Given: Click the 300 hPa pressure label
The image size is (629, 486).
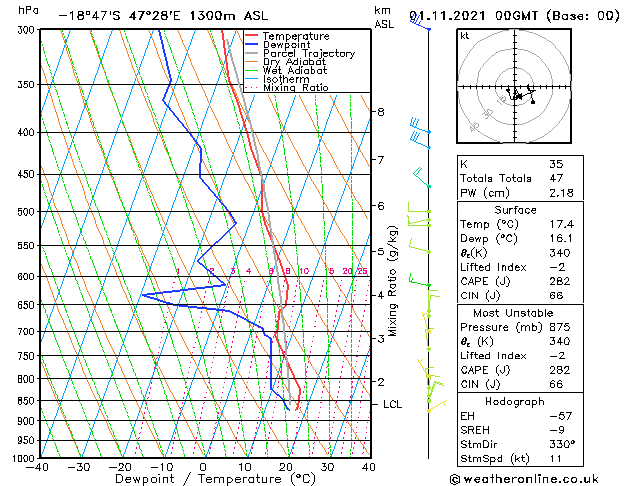Looking at the screenshot, I should click(x=28, y=30).
